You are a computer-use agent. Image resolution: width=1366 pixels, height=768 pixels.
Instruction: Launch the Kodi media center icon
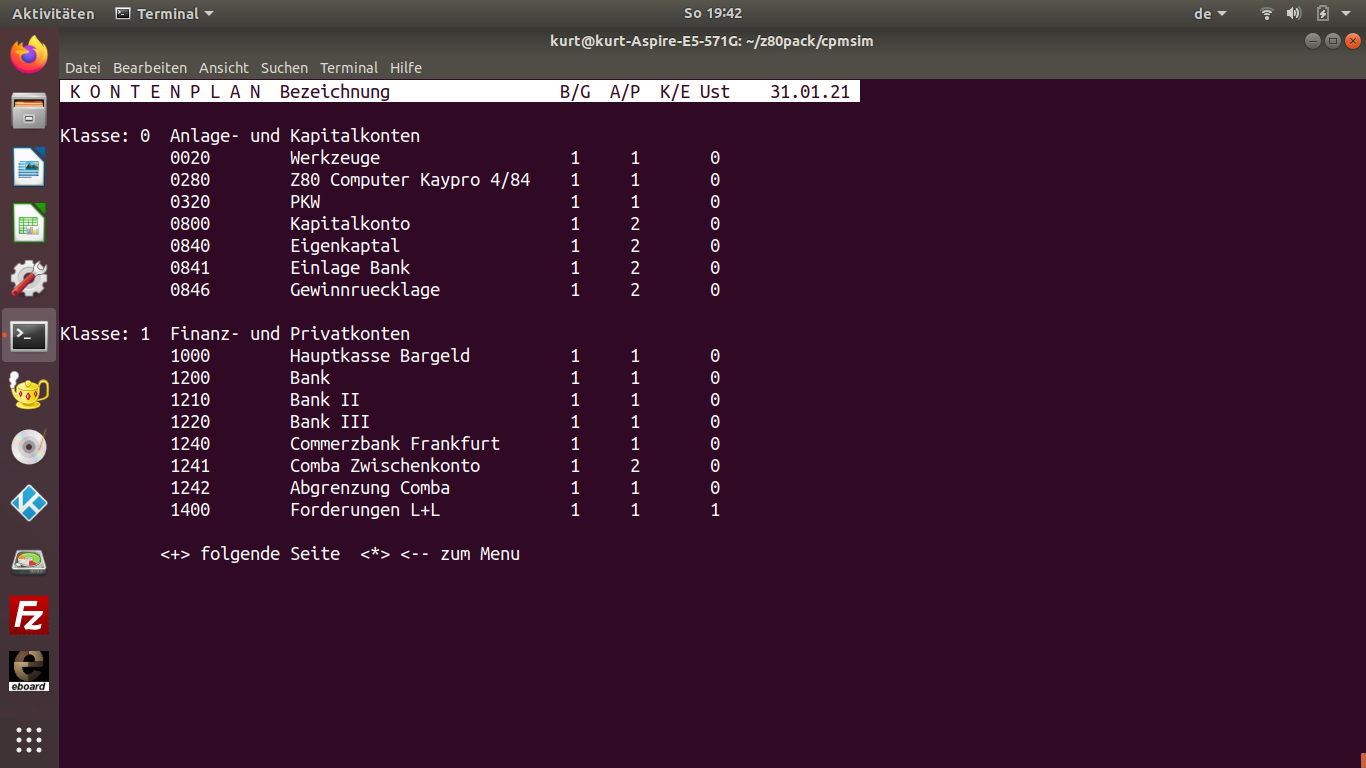point(29,503)
